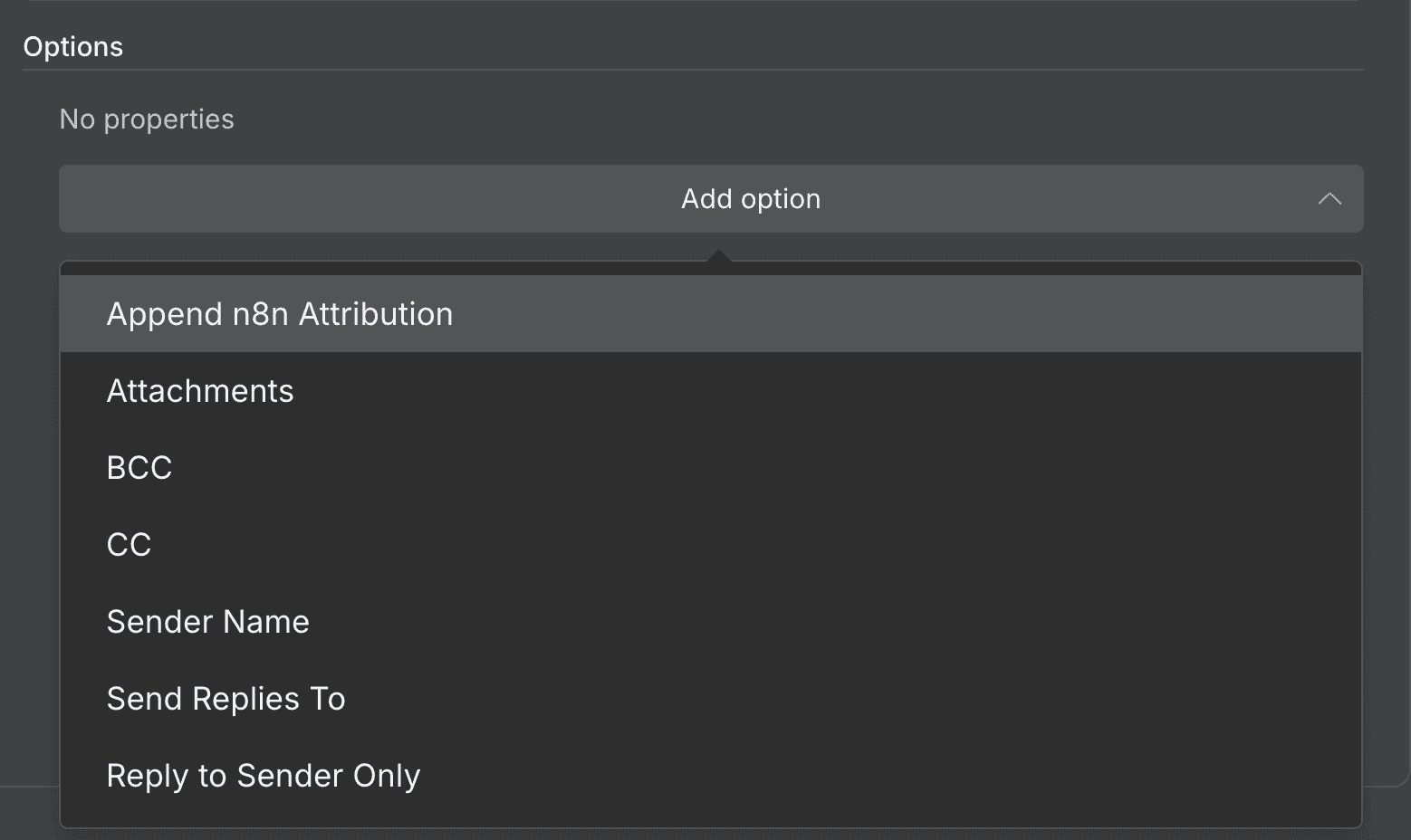This screenshot has height=840, width=1411.
Task: Add the BCC option
Action: tap(139, 468)
